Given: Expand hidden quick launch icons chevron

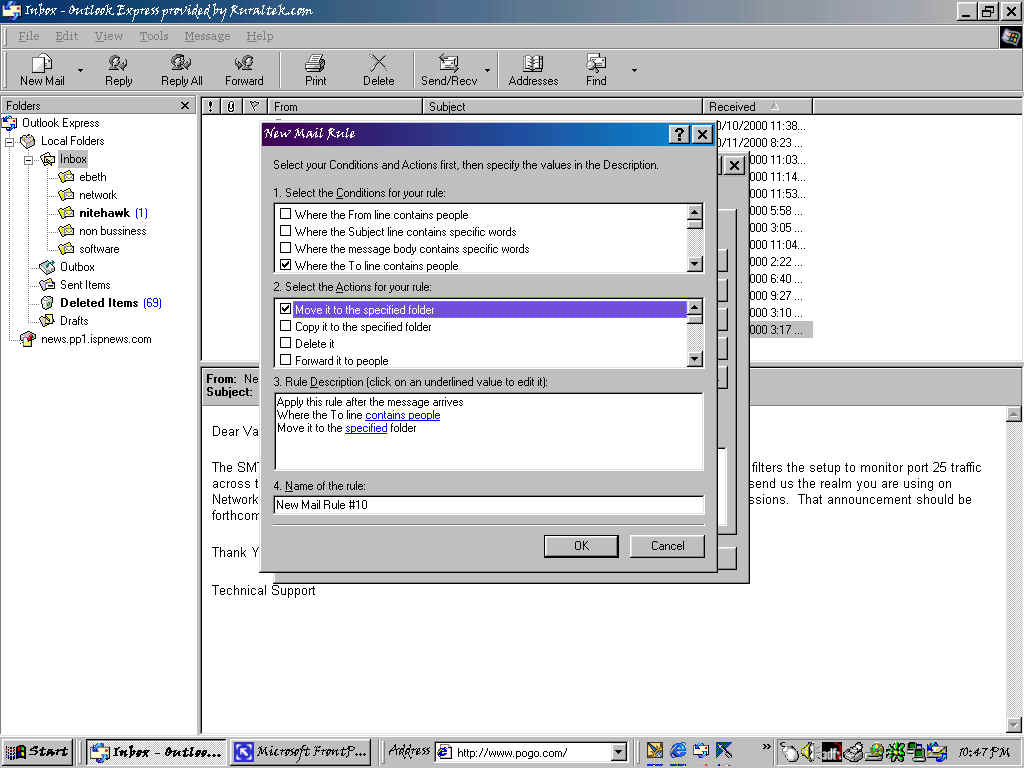Looking at the screenshot, I should 766,746.
